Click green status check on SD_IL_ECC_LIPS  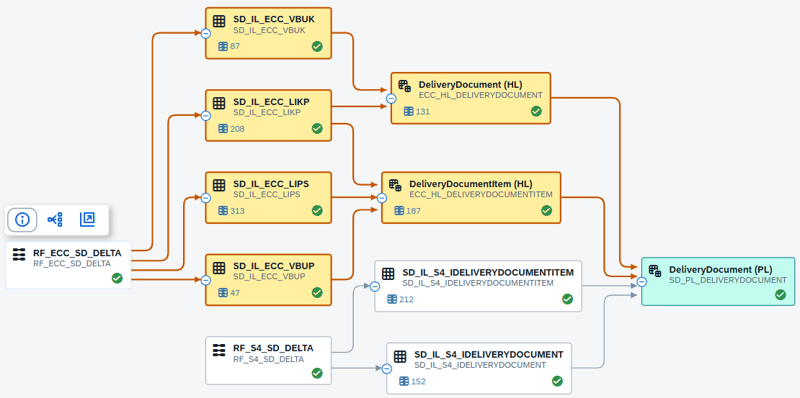click(317, 210)
